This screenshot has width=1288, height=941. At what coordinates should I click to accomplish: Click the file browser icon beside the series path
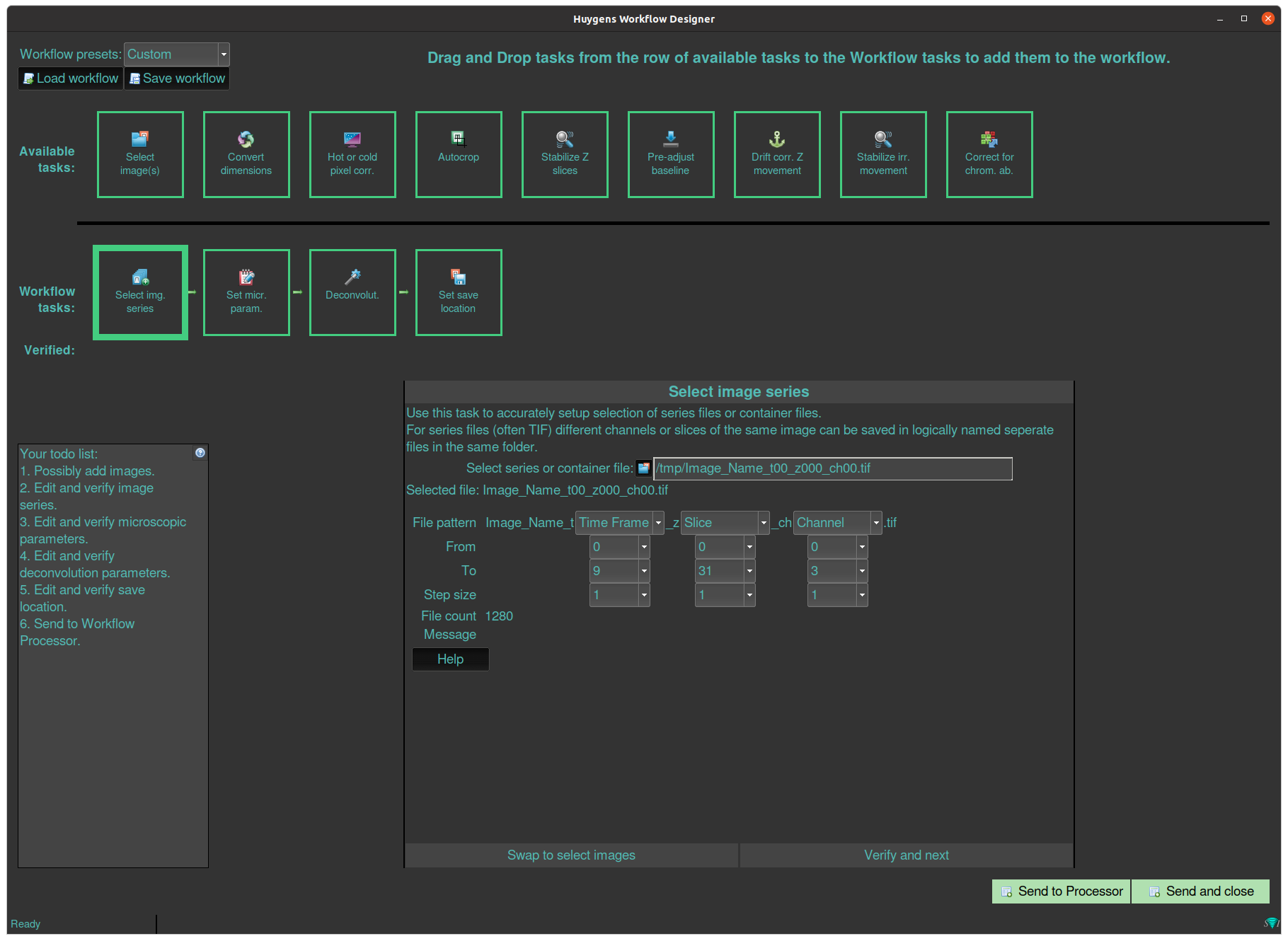click(x=643, y=468)
